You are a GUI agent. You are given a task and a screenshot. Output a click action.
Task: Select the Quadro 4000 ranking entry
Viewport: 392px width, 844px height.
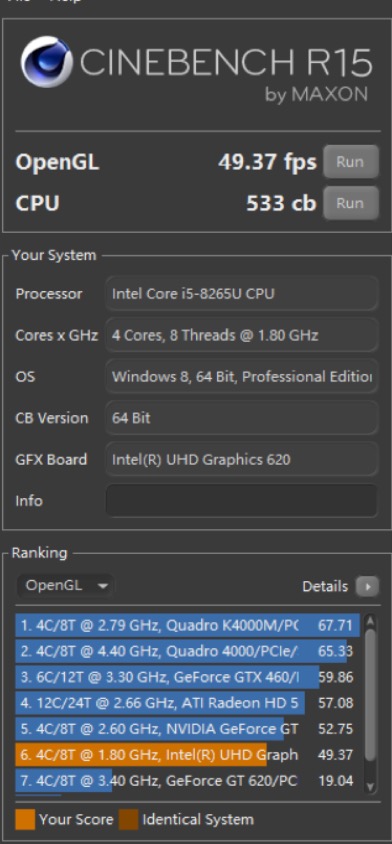(x=187, y=651)
